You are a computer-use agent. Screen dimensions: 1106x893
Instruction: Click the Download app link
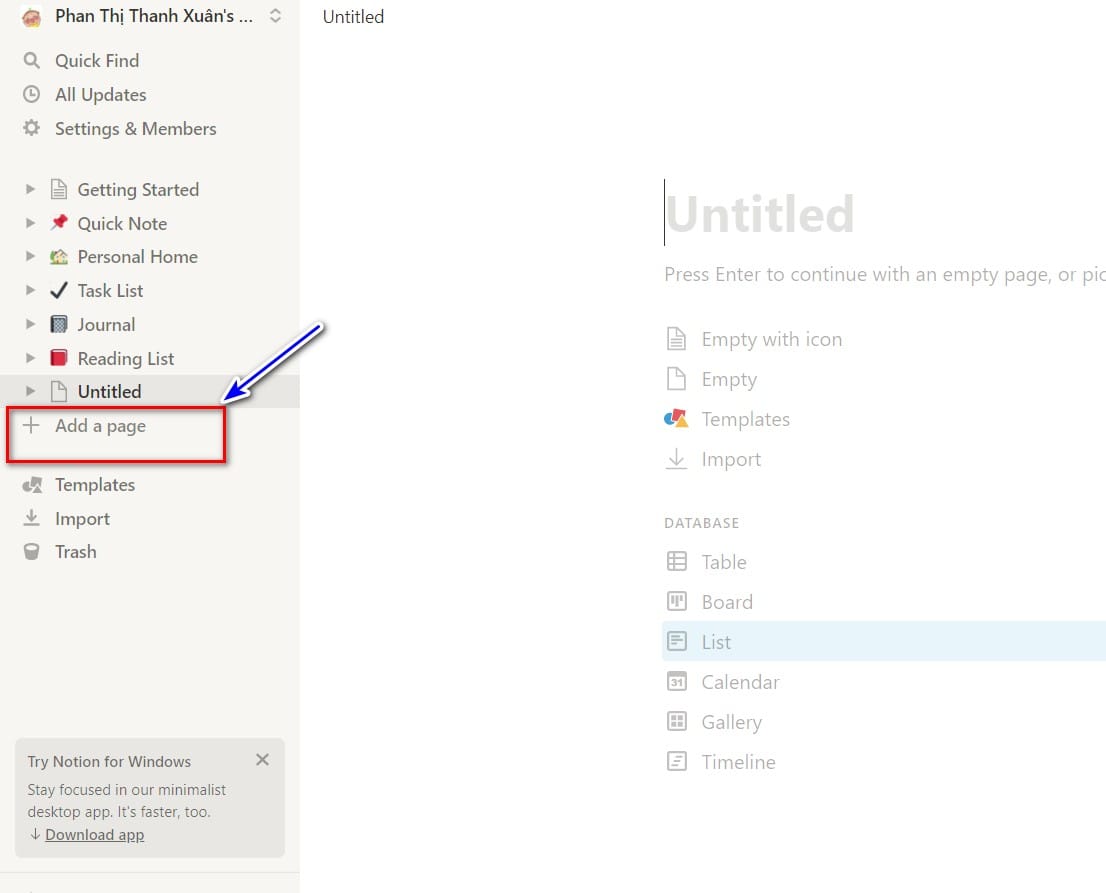click(x=95, y=834)
